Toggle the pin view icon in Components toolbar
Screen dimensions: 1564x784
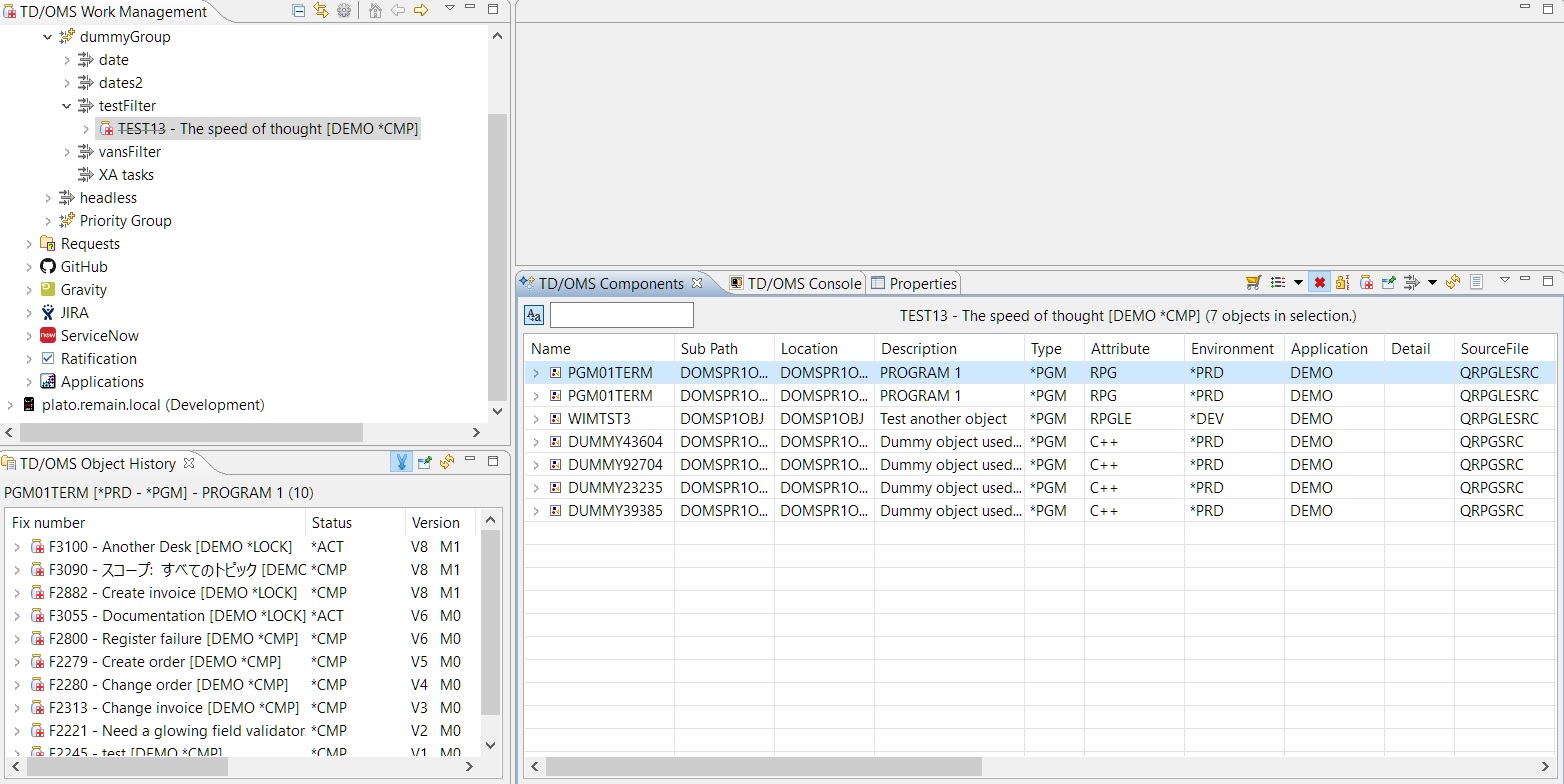[1388, 283]
